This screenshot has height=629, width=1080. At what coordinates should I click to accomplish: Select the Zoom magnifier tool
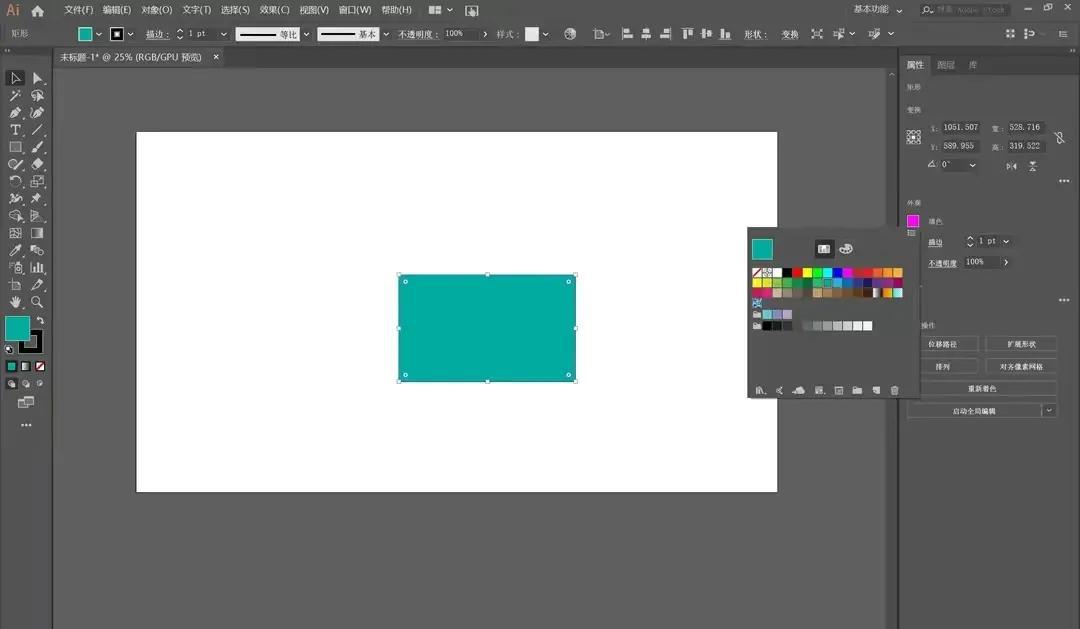[x=37, y=302]
